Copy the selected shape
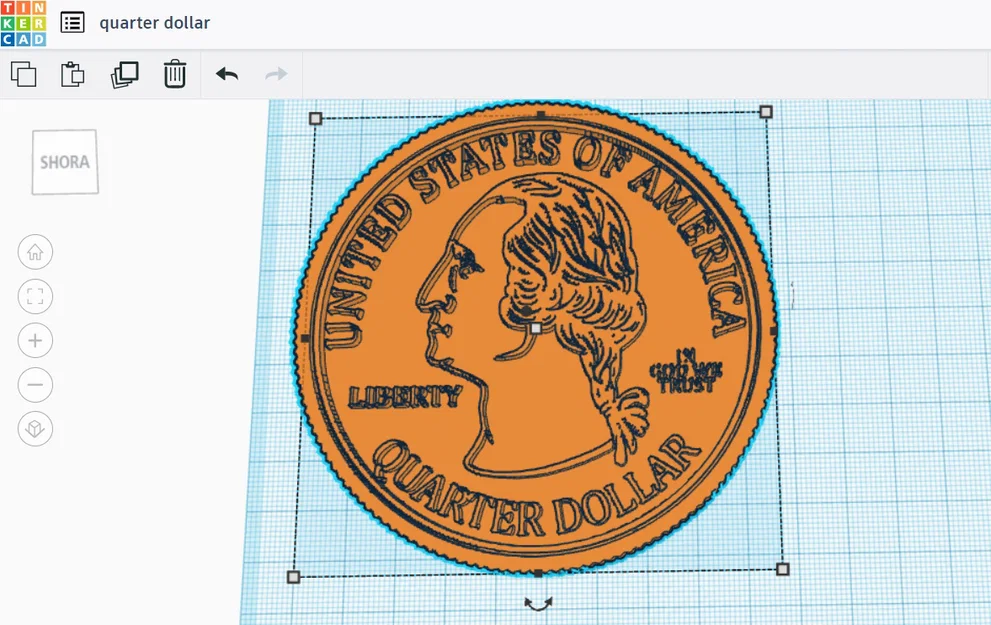 coord(24,75)
